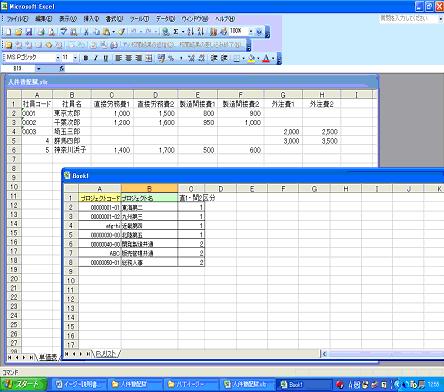Click row 6 header in Book1
The image size is (444, 392).
70,244
